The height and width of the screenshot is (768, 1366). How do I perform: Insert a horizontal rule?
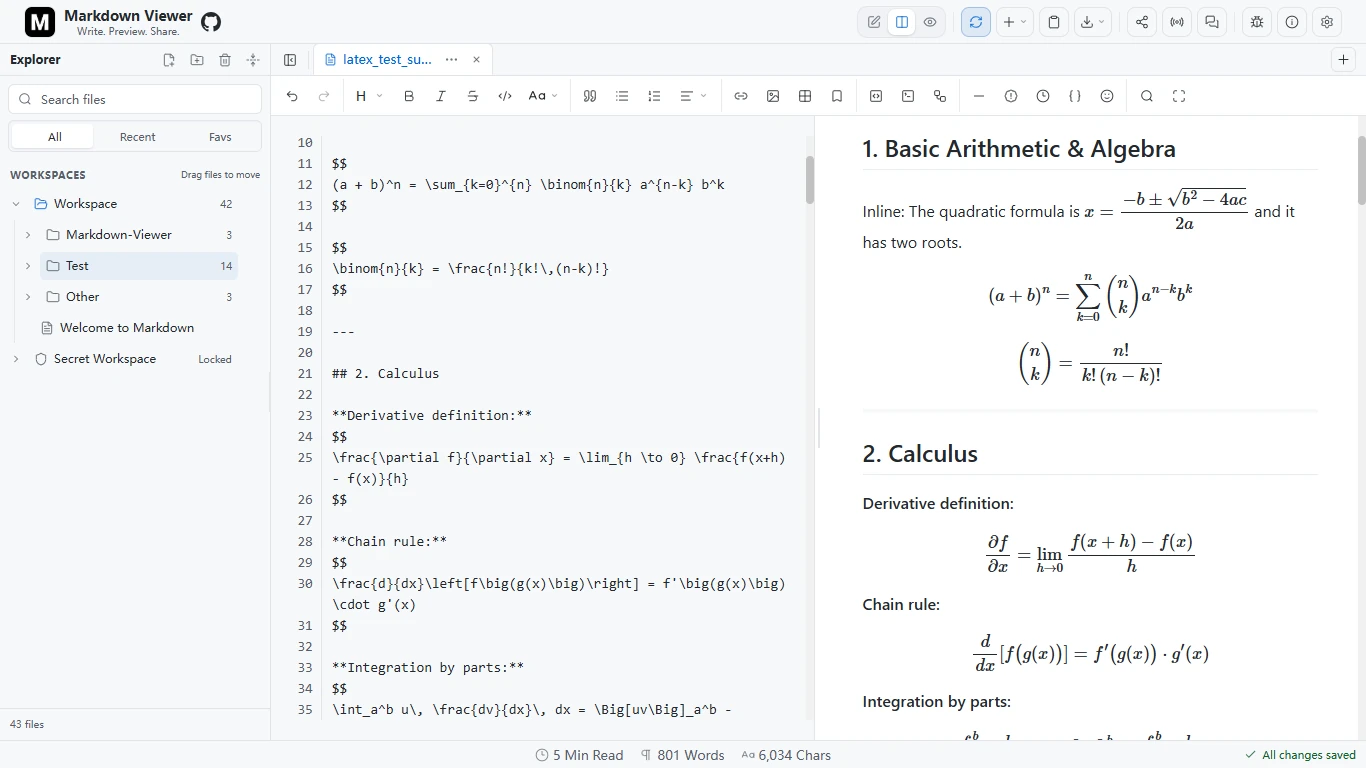point(979,96)
